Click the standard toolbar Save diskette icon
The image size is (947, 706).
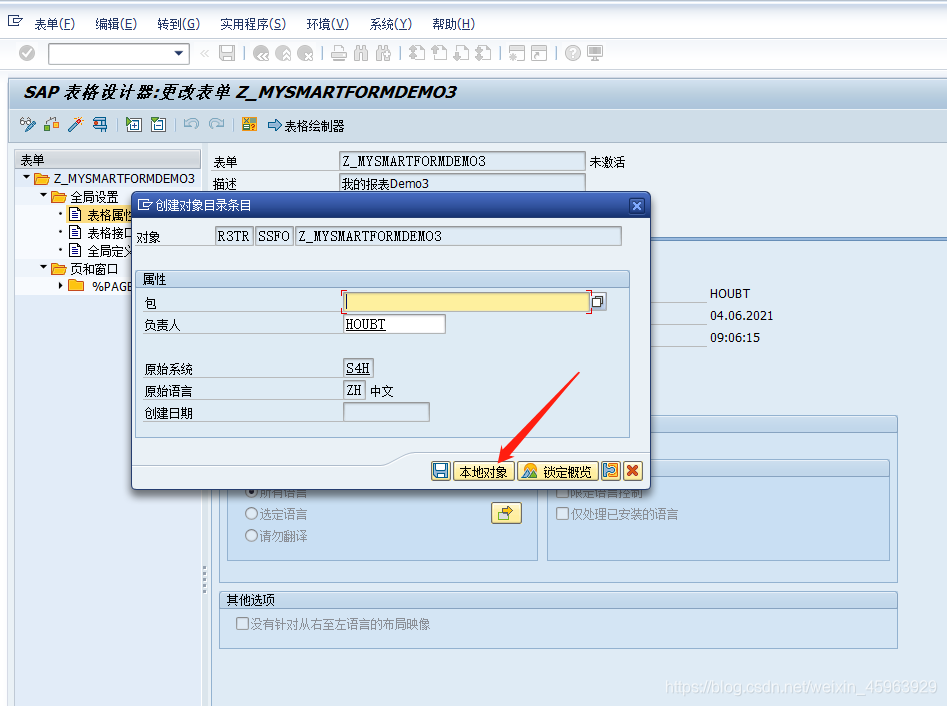coord(227,53)
